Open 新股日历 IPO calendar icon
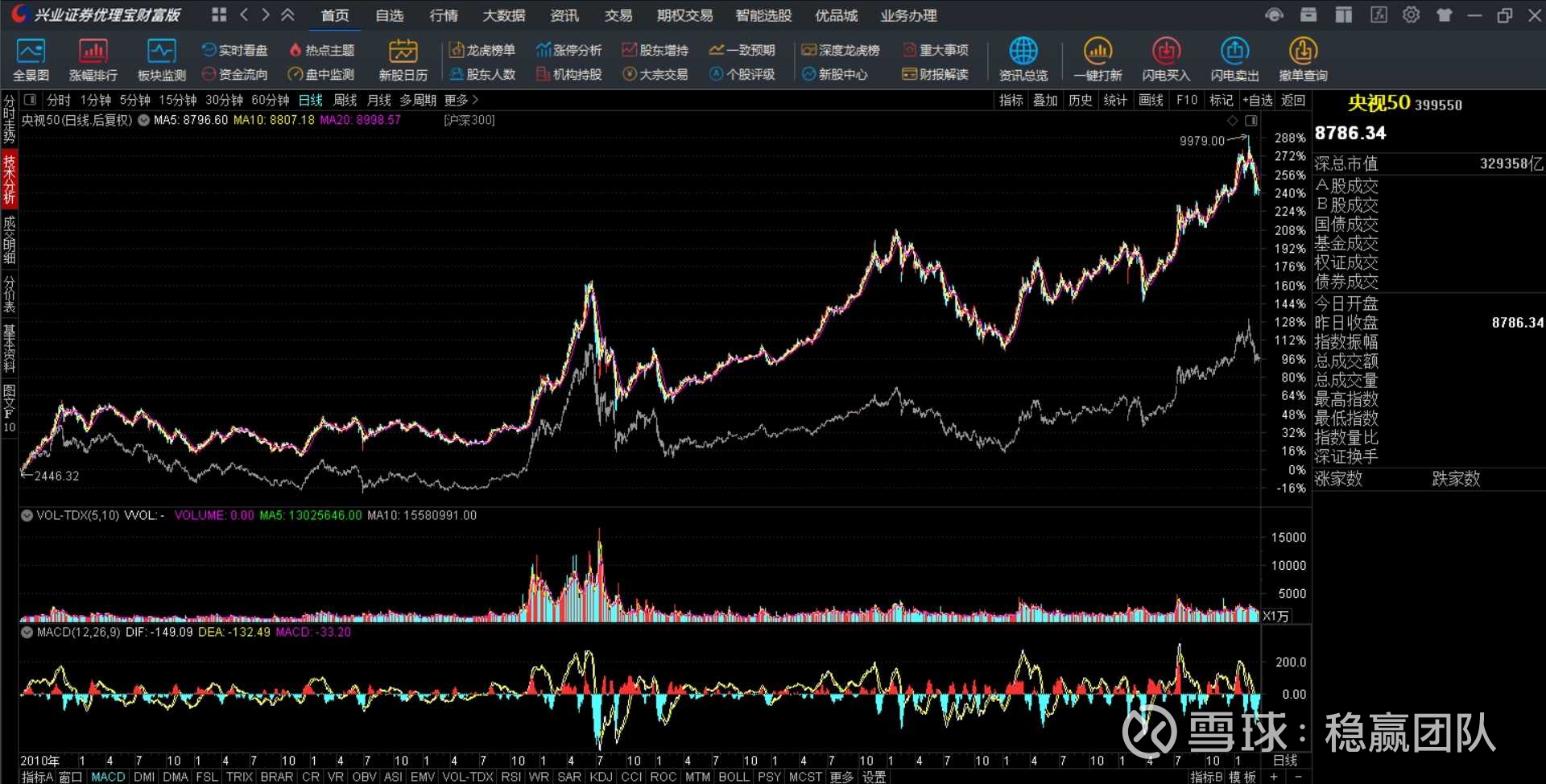 [x=403, y=60]
